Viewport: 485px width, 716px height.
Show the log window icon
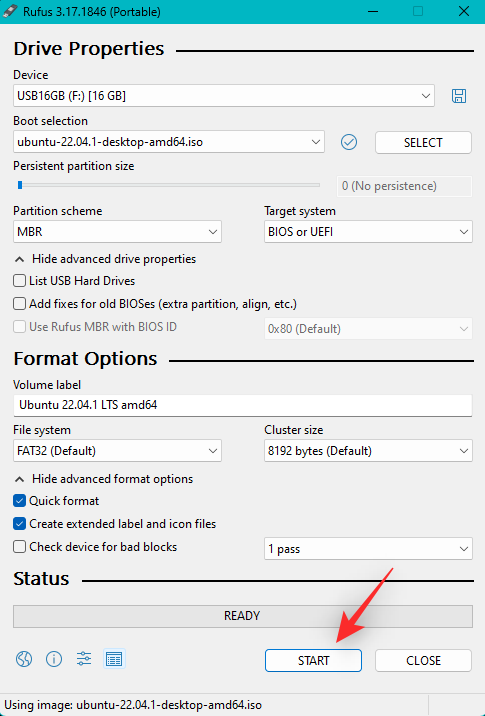click(x=114, y=659)
